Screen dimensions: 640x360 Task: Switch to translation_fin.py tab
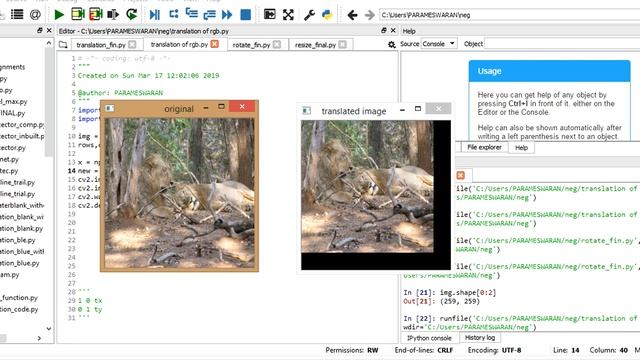(101, 45)
